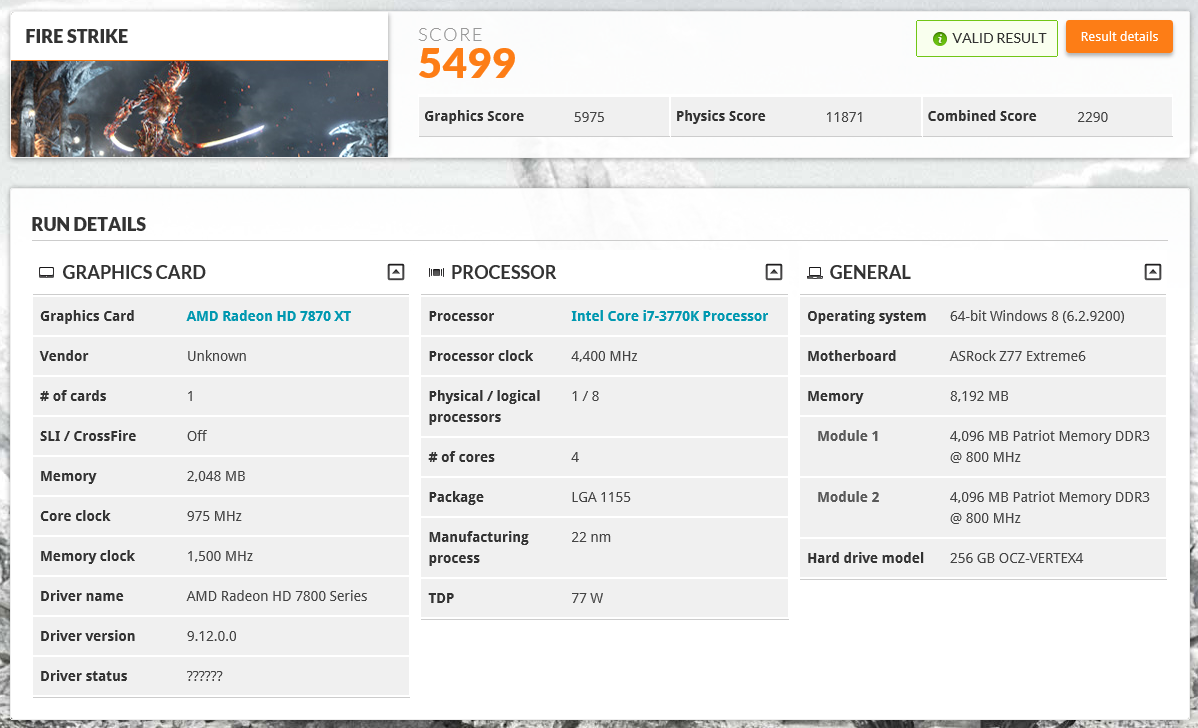Click the Graphics Score label
Screen dimensions: 1198x728
[474, 116]
